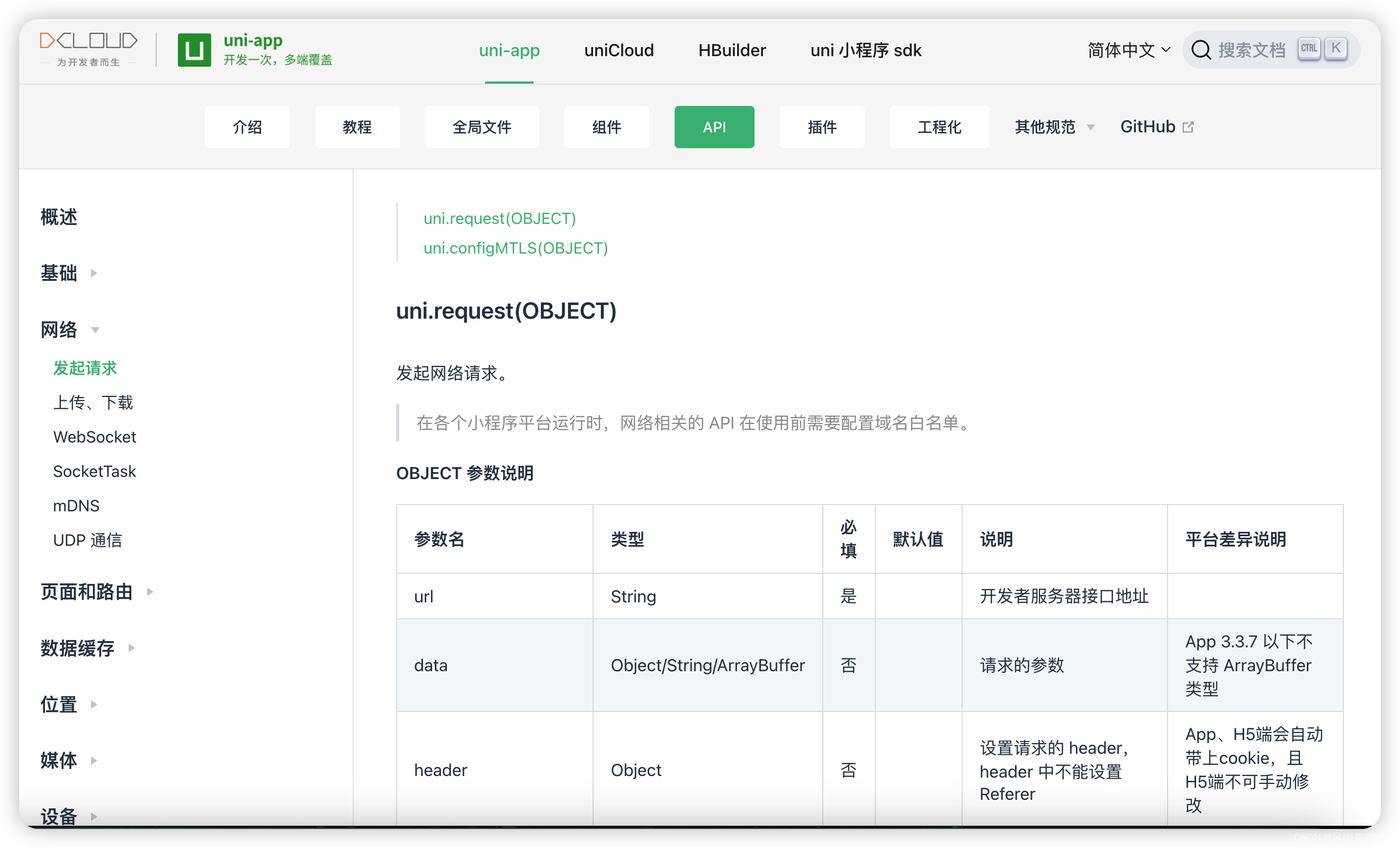Image resolution: width=1400 pixels, height=848 pixels.
Task: Select the 介绍 navigation button
Action: 247,127
